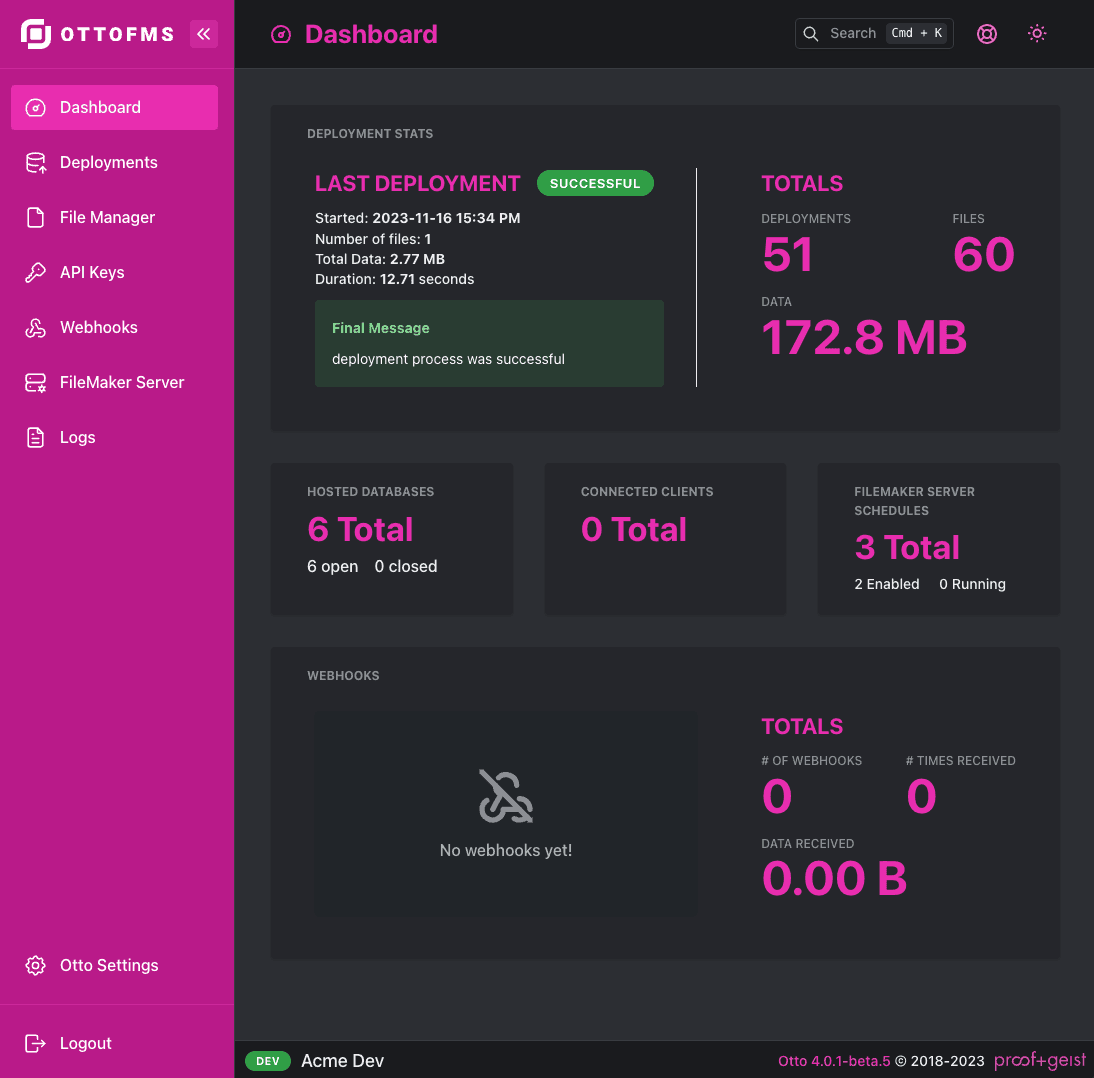This screenshot has height=1078, width=1094.
Task: Click the SUCCESSFUL deployment status badge
Action: [595, 183]
